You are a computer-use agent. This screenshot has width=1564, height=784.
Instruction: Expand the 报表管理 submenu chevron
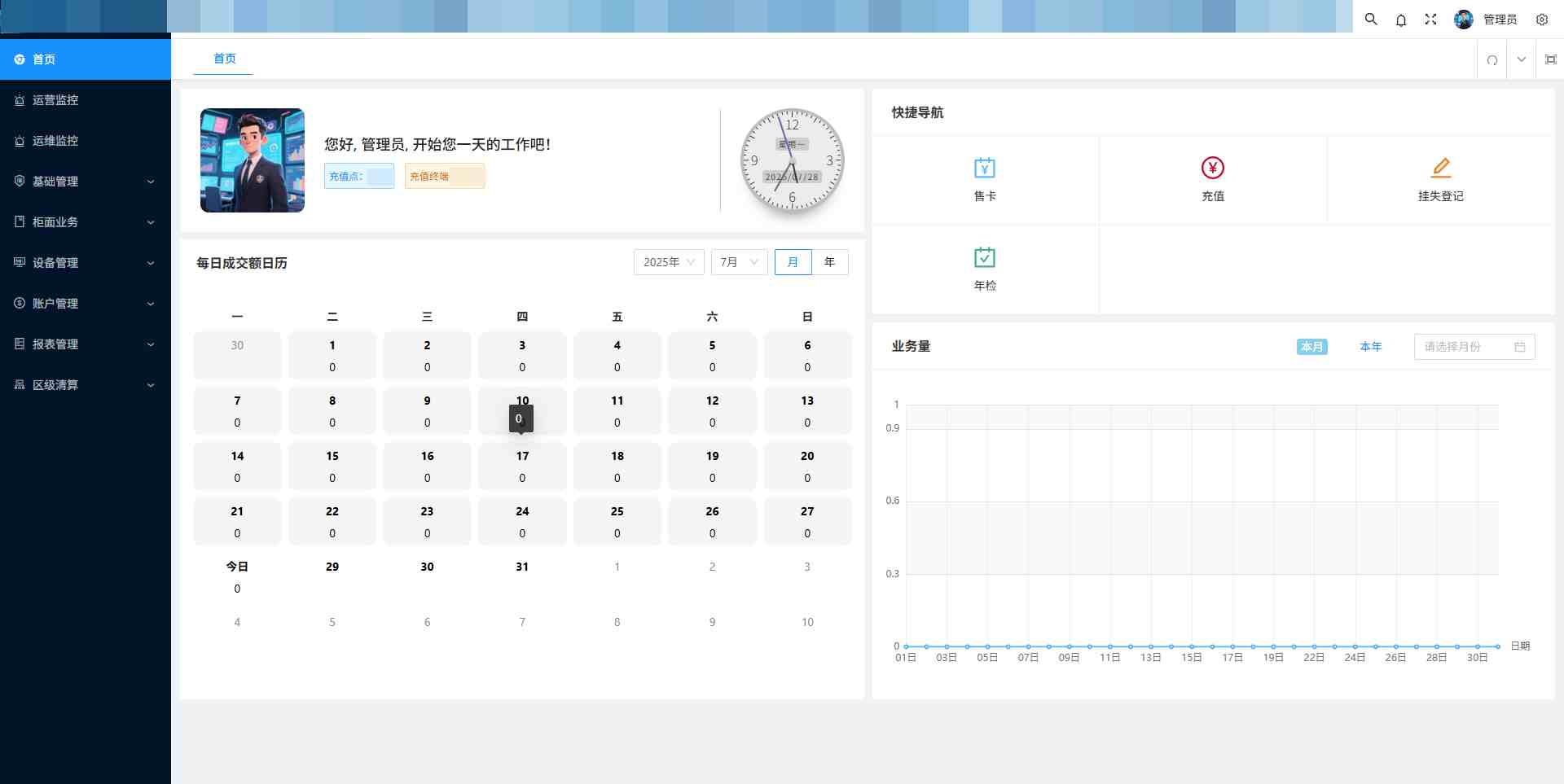pos(151,344)
